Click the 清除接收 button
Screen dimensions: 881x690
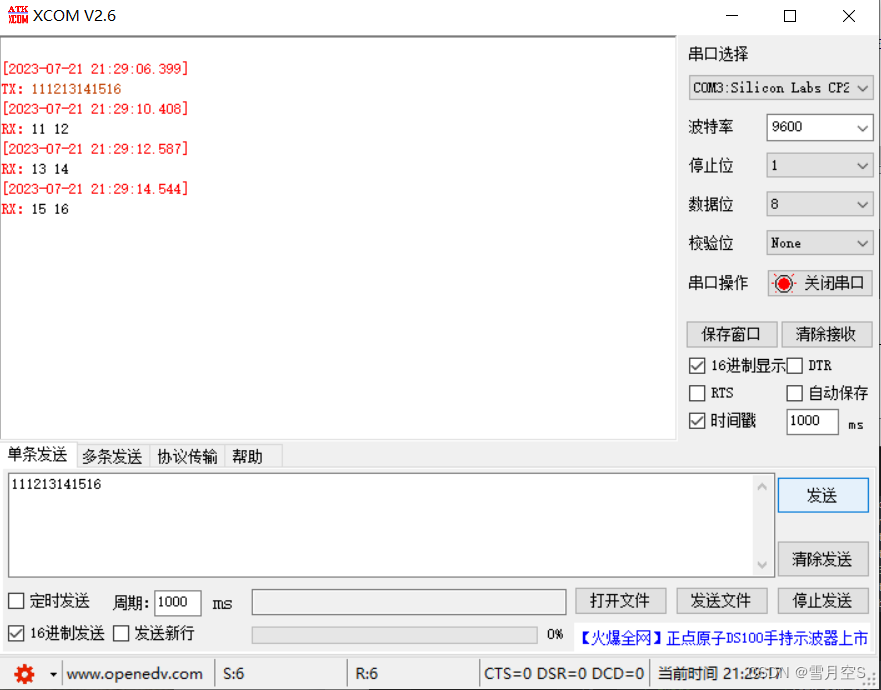pyautogui.click(x=826, y=335)
